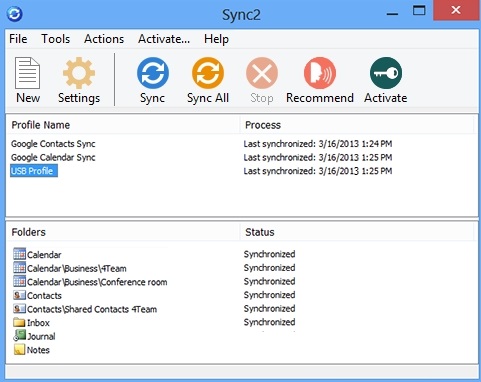The height and width of the screenshot is (382, 481).
Task: Select the Calendar\Business\4Team folder name
Action: [x=77, y=269]
